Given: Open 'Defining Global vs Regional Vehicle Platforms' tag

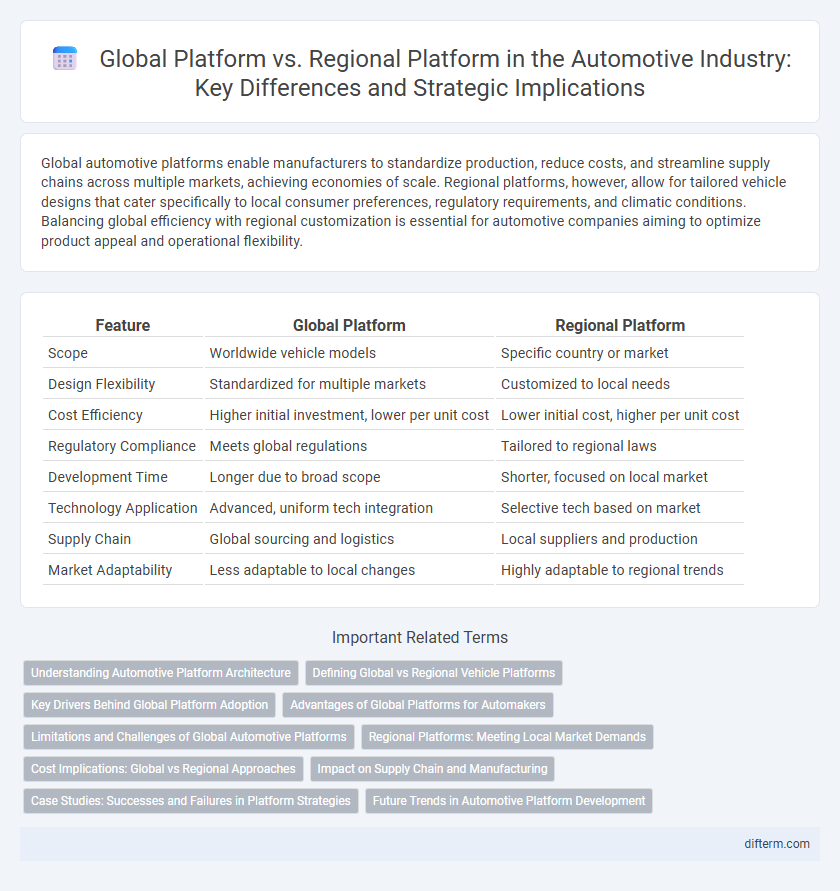Looking at the screenshot, I should coord(434,673).
